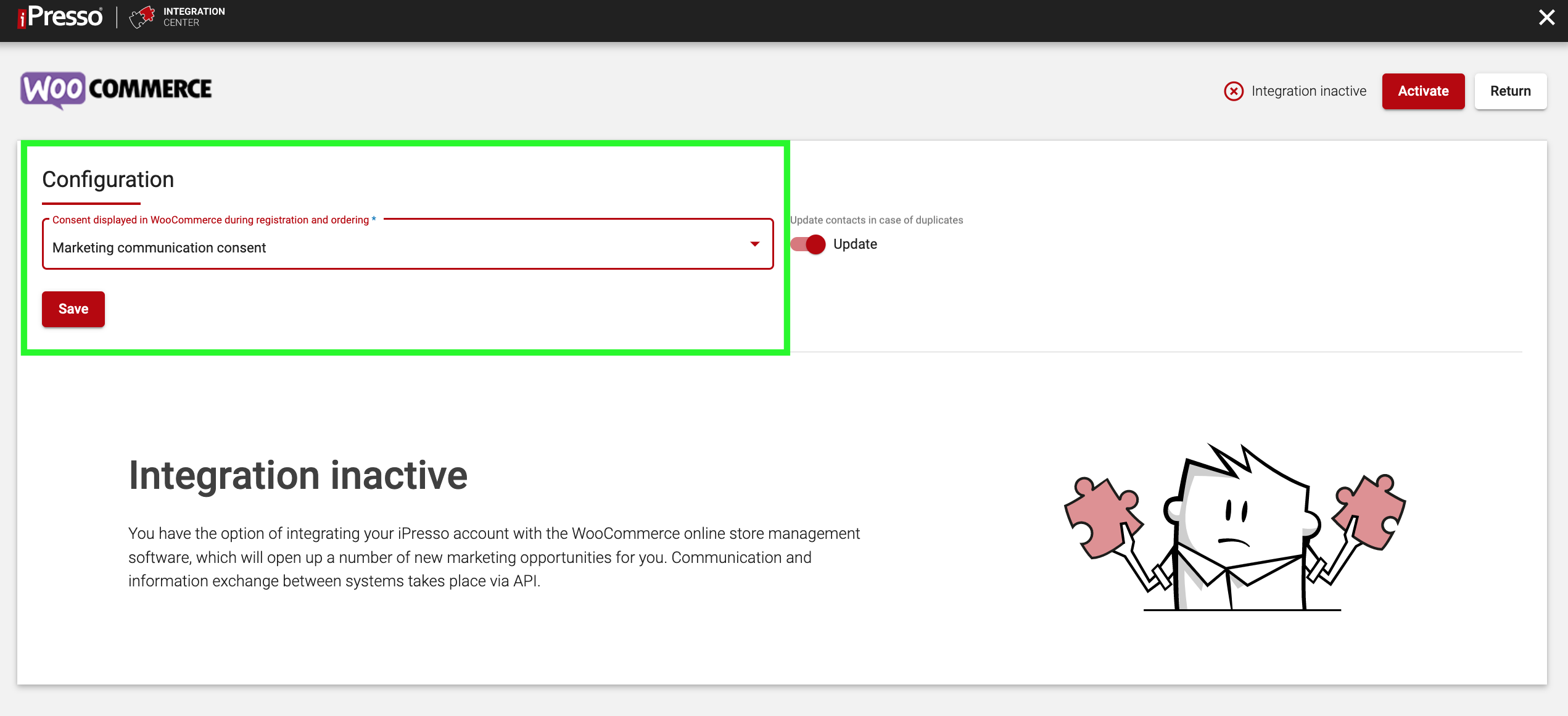Close the integration panel with the X
The width and height of the screenshot is (1568, 716).
point(1546,17)
